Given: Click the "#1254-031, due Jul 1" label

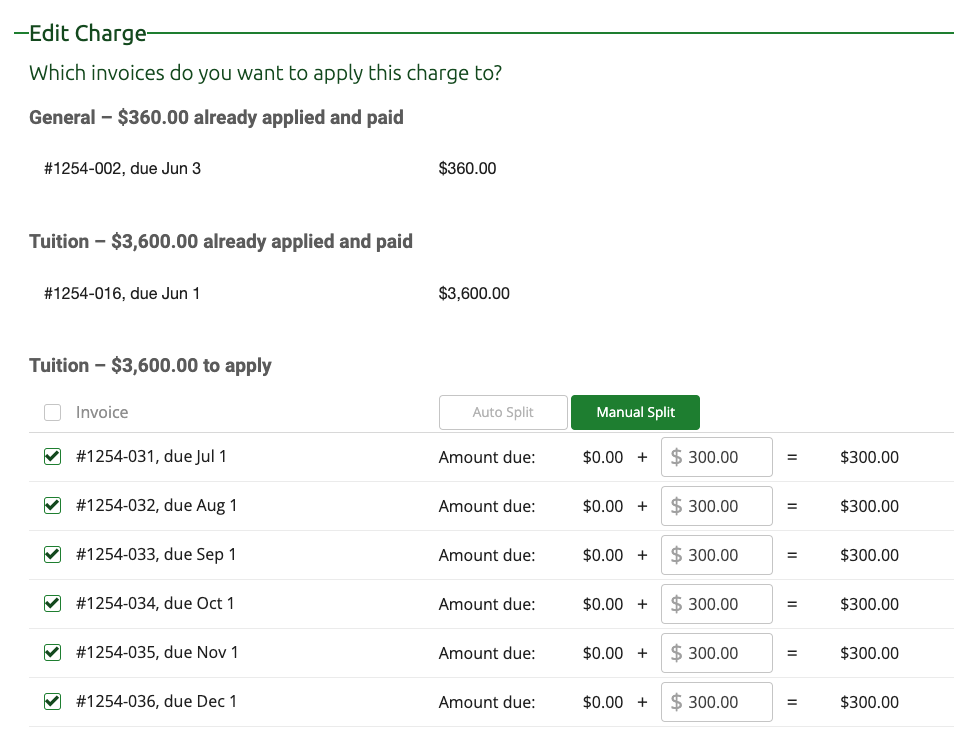Looking at the screenshot, I should (151, 456).
